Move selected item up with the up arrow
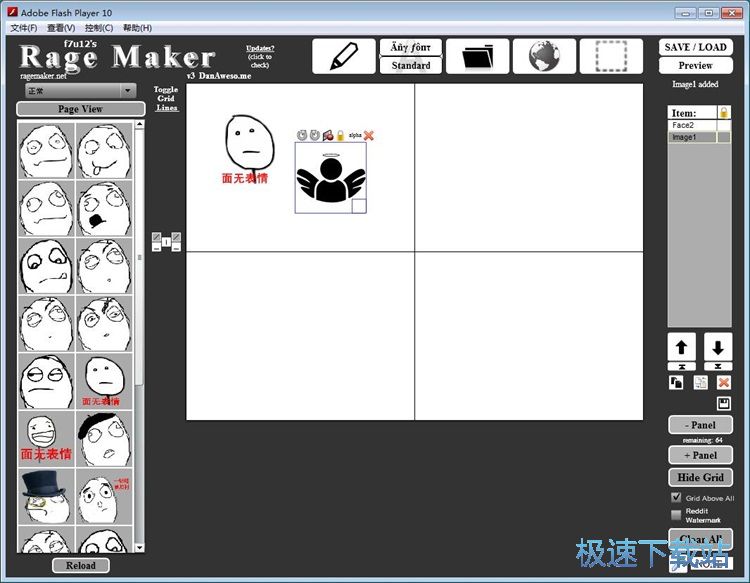This screenshot has width=750, height=583. click(682, 347)
